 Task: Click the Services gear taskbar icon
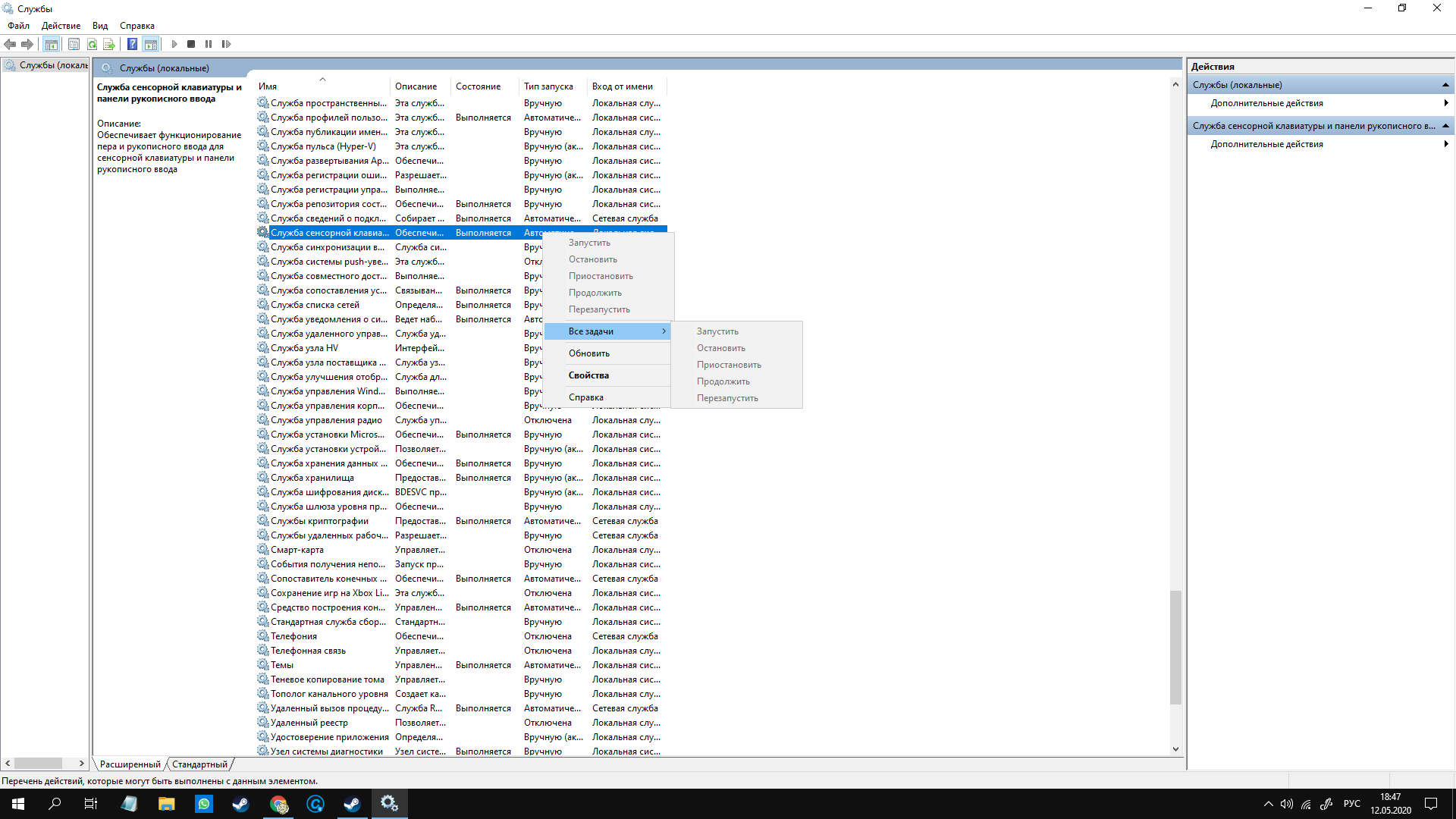(x=390, y=804)
